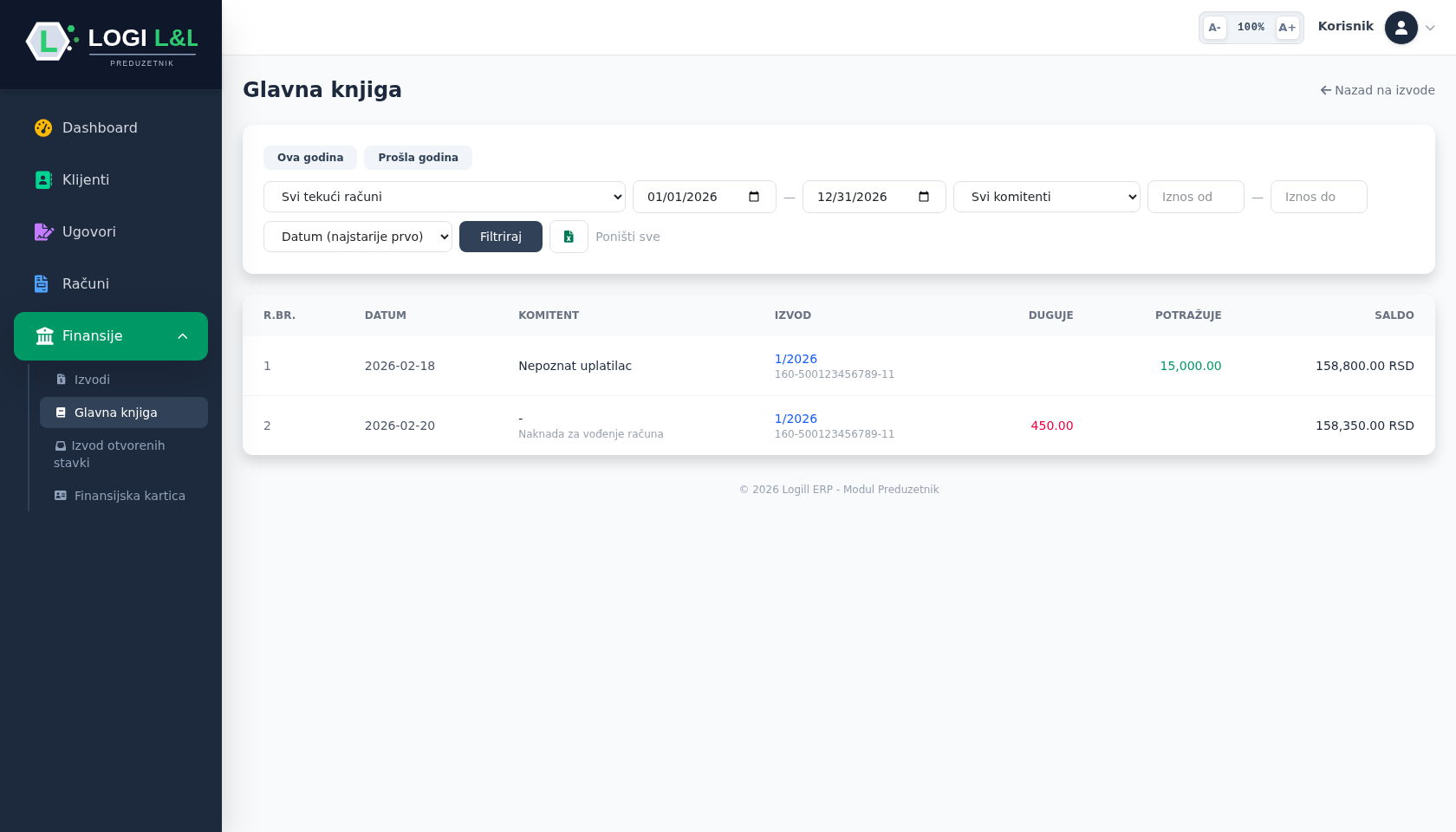The height and width of the screenshot is (832, 1456).
Task: Click the Logi L&L logo
Action: click(111, 42)
